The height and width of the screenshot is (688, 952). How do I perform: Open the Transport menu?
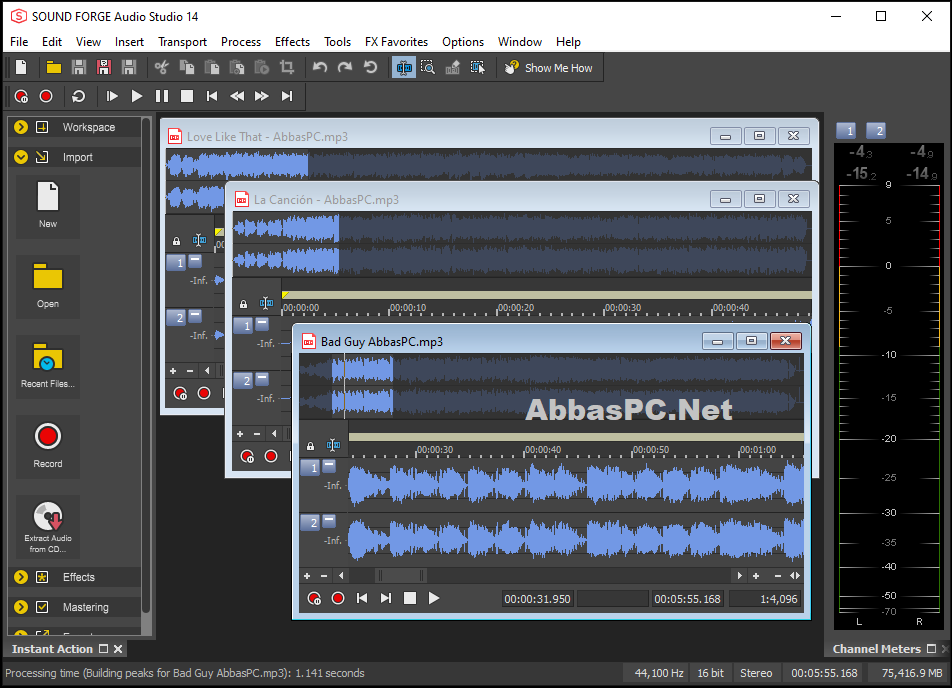point(182,42)
